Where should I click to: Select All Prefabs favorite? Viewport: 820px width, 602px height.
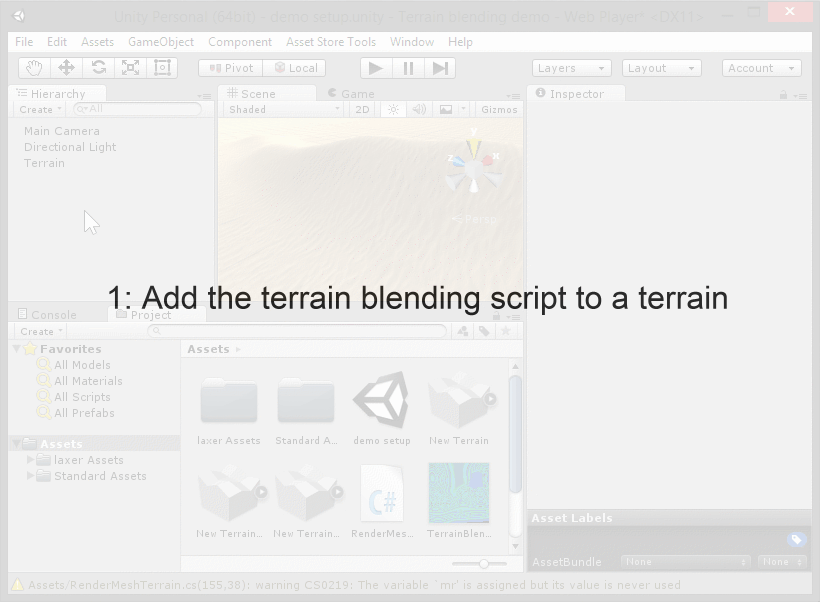pos(84,413)
